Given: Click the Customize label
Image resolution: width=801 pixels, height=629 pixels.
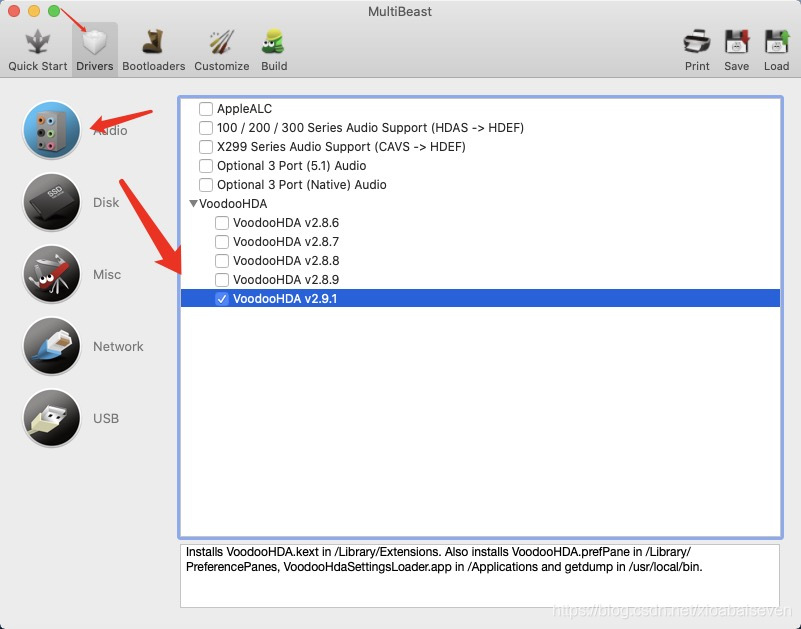Looking at the screenshot, I should (x=221, y=66).
